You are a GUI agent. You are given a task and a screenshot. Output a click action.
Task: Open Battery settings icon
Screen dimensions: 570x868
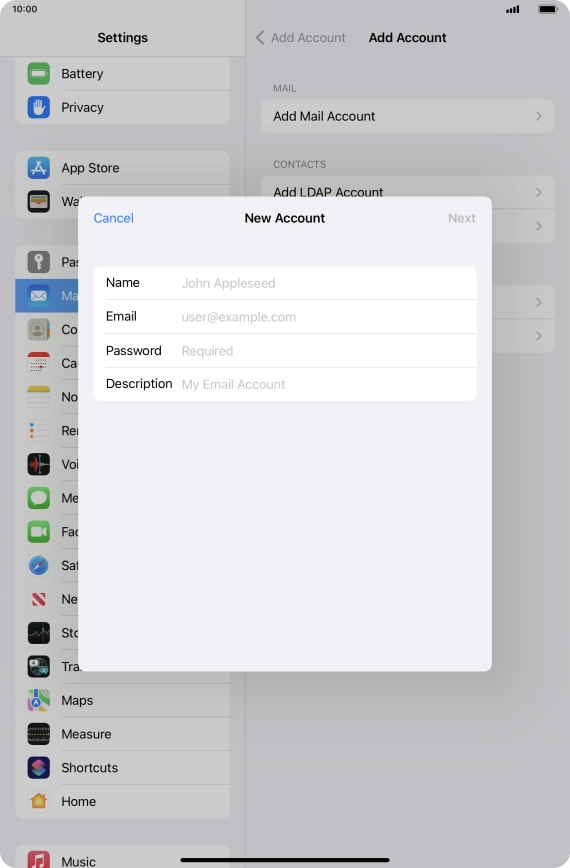click(39, 74)
